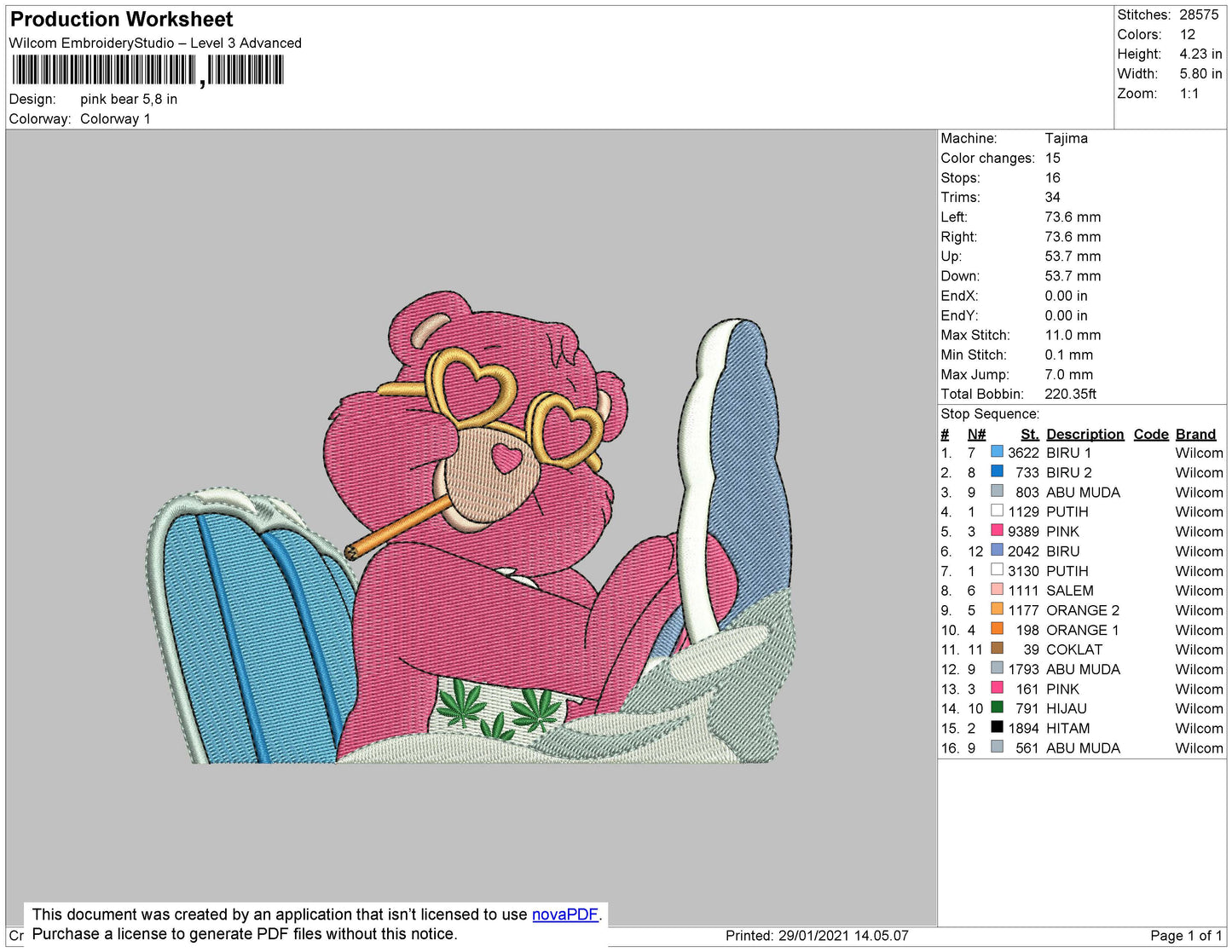
Task: Click the pink bear embroidery design preview
Action: pos(471,528)
